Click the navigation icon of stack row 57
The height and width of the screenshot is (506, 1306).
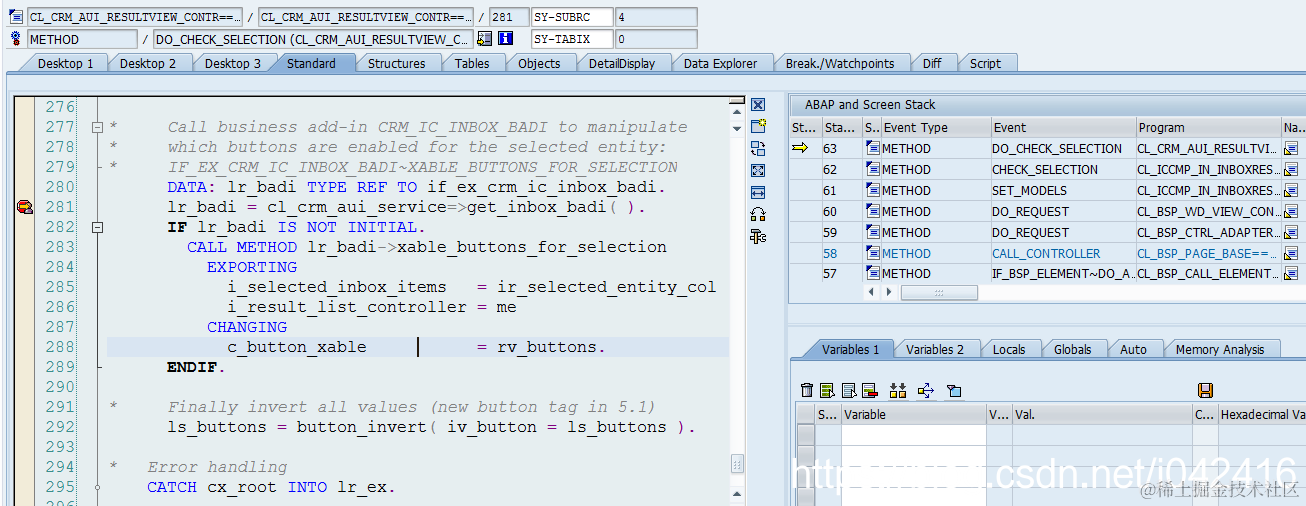pyautogui.click(x=1291, y=274)
